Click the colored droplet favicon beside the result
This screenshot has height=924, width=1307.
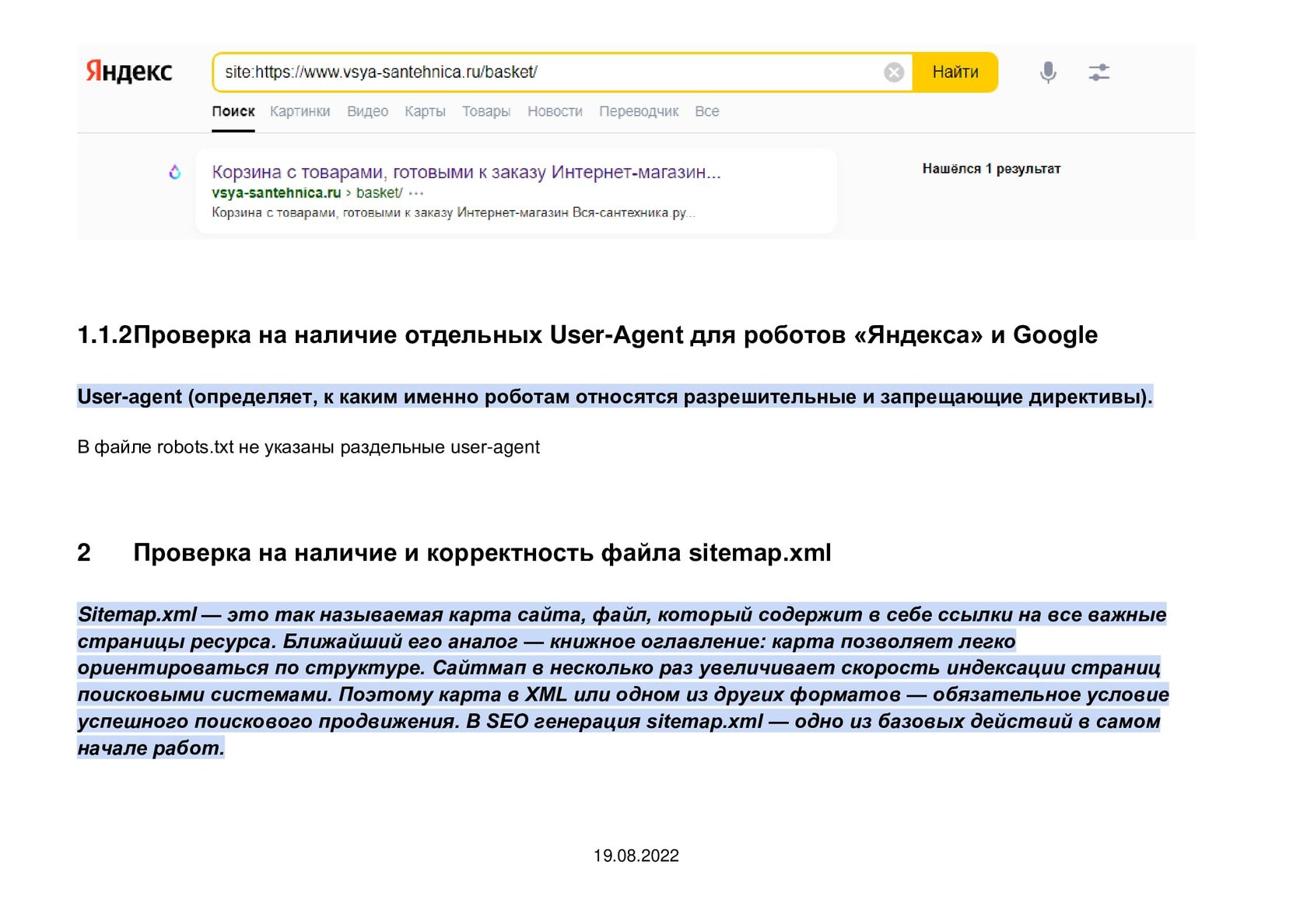coord(175,172)
